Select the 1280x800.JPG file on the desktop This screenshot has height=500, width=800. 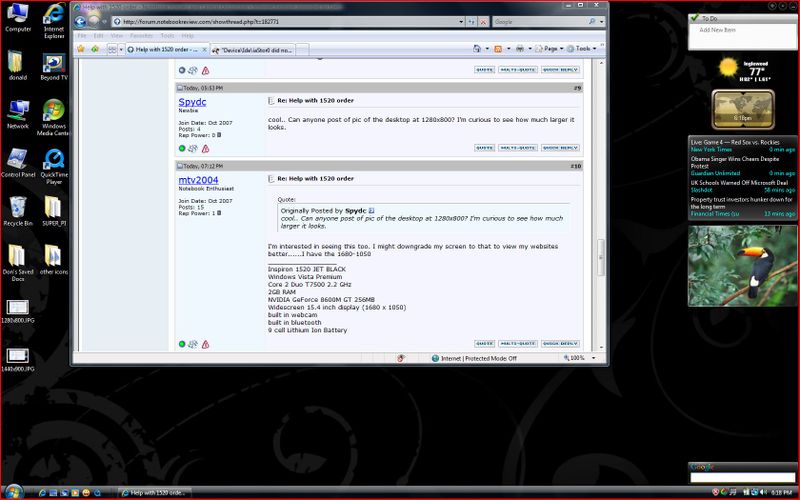[x=17, y=311]
